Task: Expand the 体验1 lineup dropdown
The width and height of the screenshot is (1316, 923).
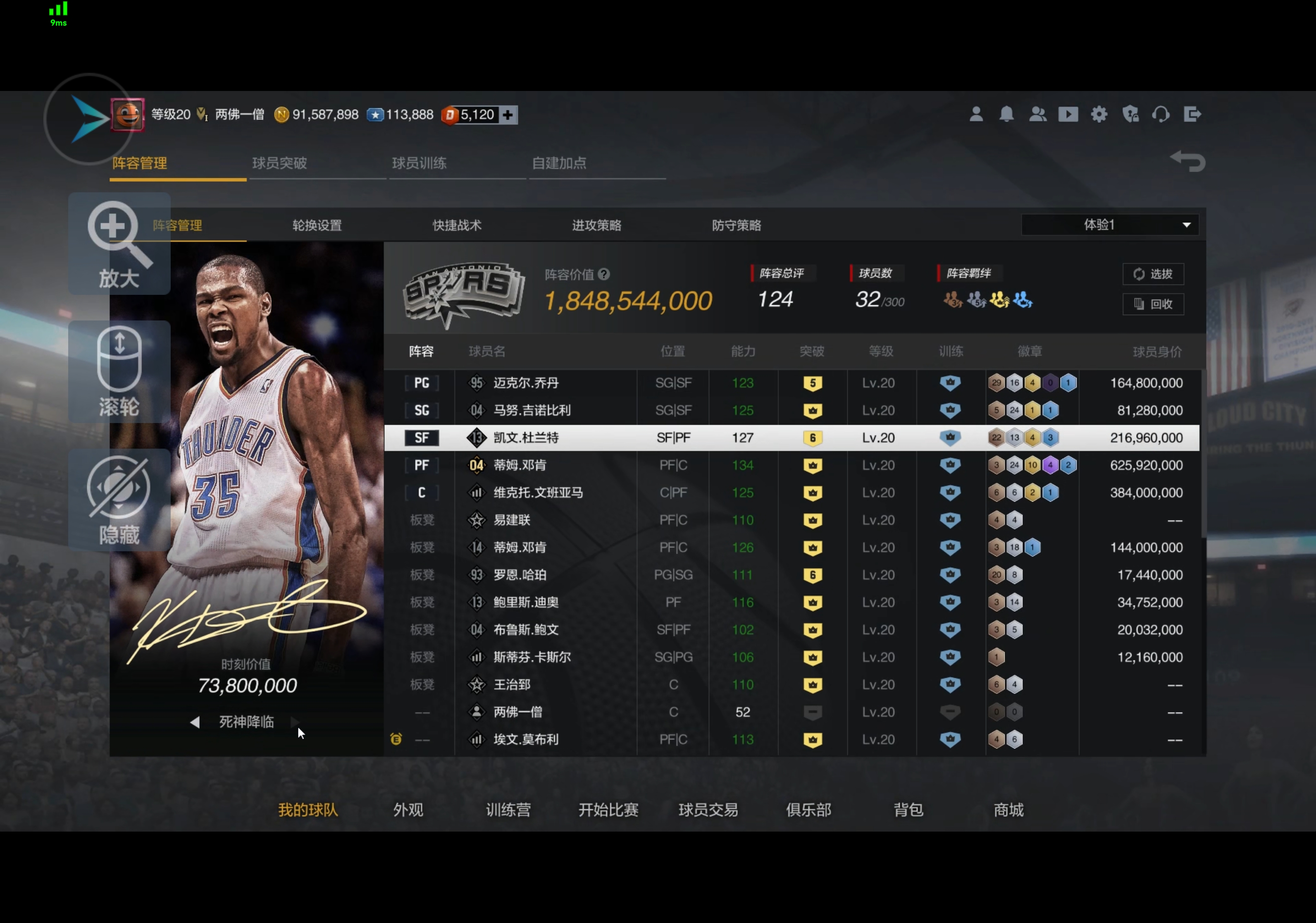Action: (1187, 225)
